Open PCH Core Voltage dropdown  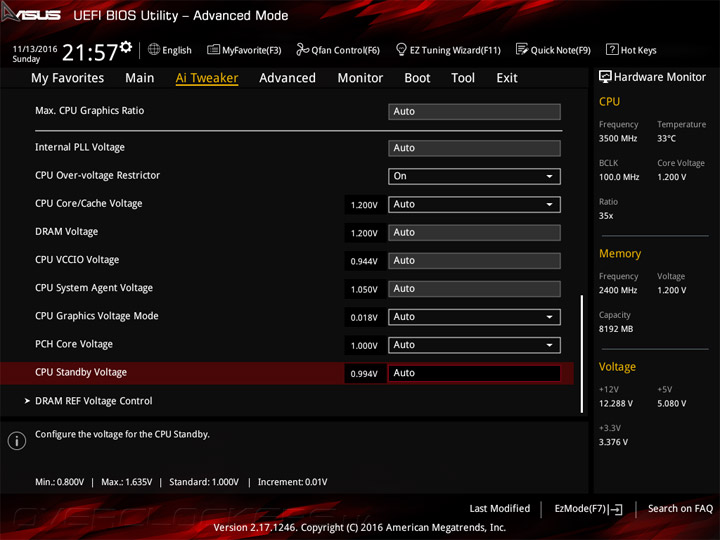(474, 345)
